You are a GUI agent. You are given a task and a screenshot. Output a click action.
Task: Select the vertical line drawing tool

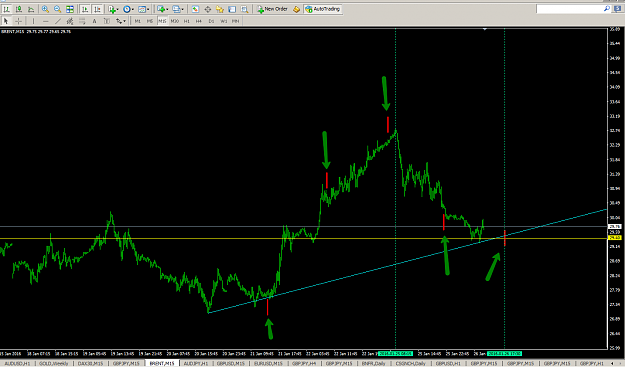[33, 21]
